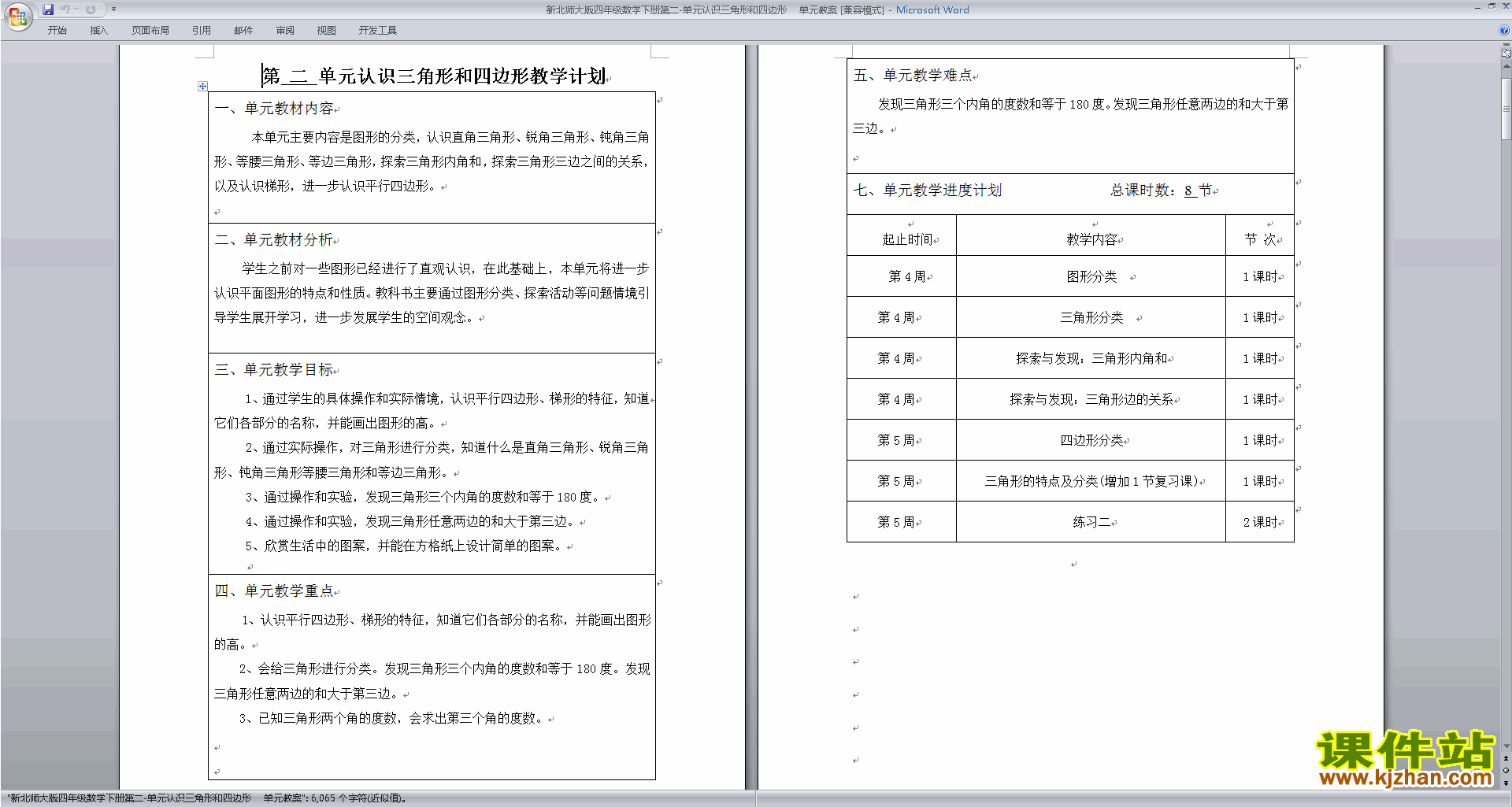
Task: Expand Customize Quick Access Toolbar dropdown
Action: (113, 9)
